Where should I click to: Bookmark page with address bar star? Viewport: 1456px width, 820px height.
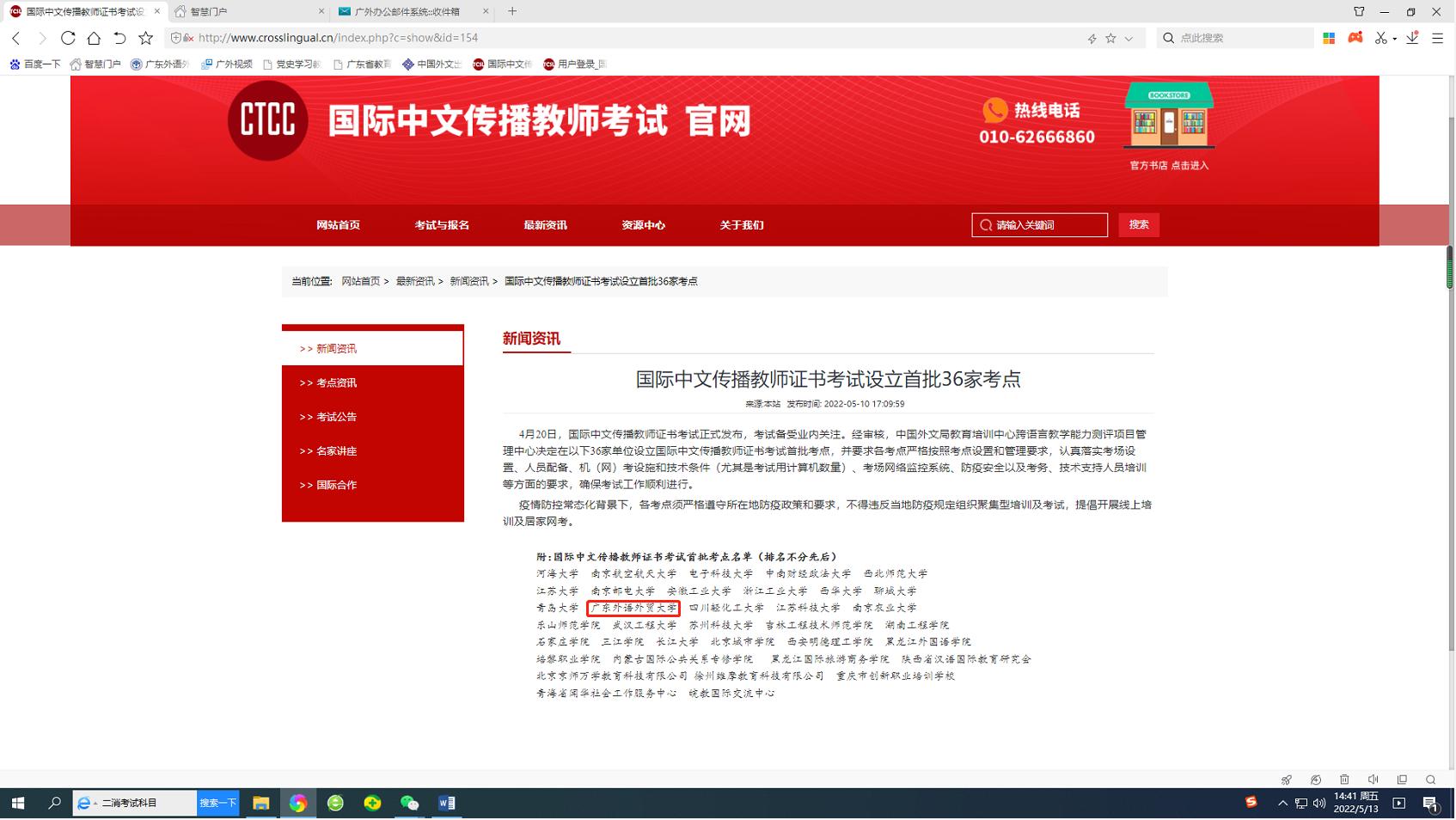tap(1110, 38)
